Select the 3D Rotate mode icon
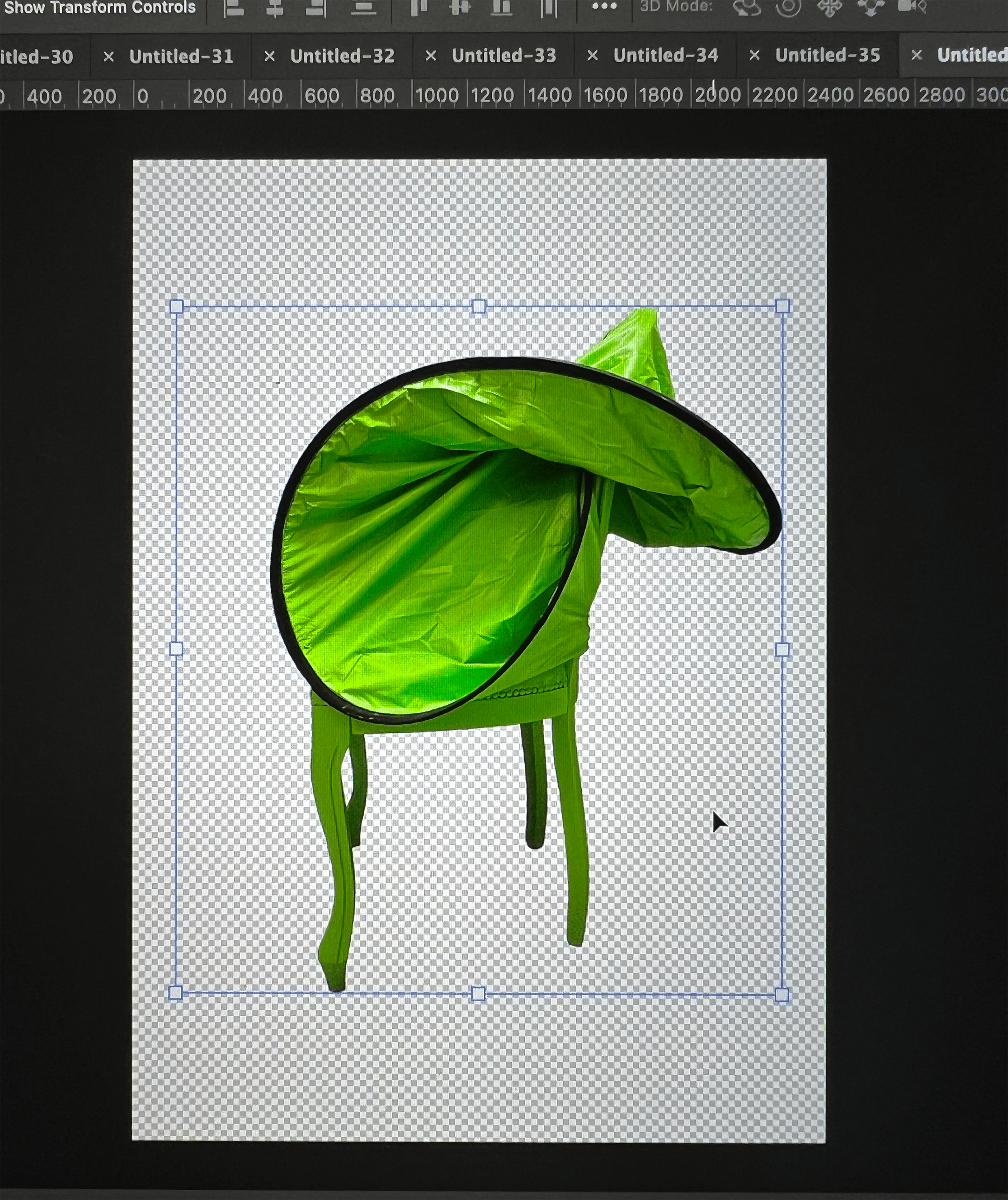Image resolution: width=1008 pixels, height=1200 pixels. tap(747, 7)
